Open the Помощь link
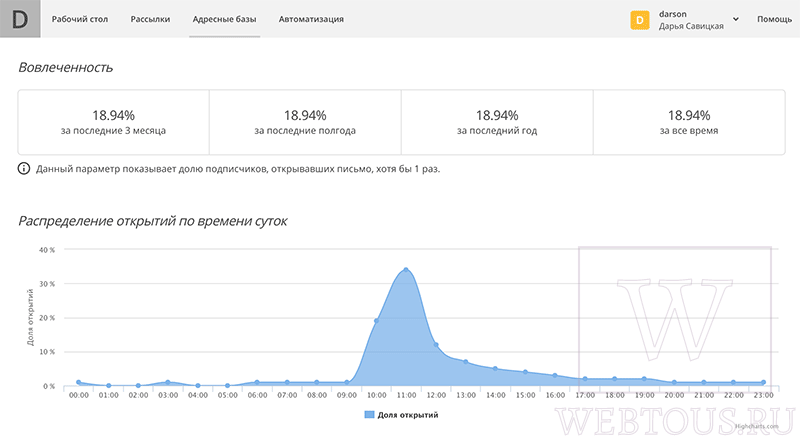 (x=774, y=19)
